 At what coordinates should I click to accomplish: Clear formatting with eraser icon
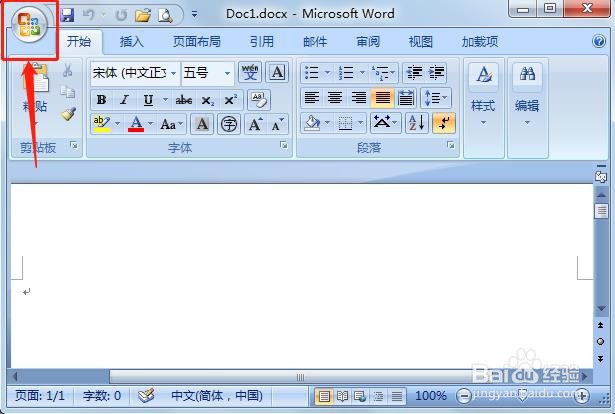(259, 100)
